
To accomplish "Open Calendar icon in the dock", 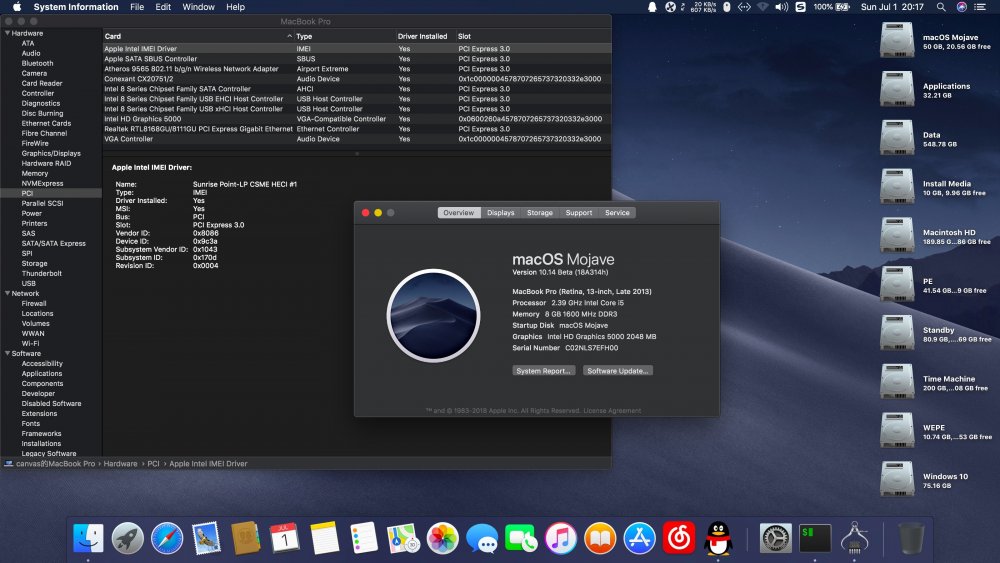I will click(284, 538).
